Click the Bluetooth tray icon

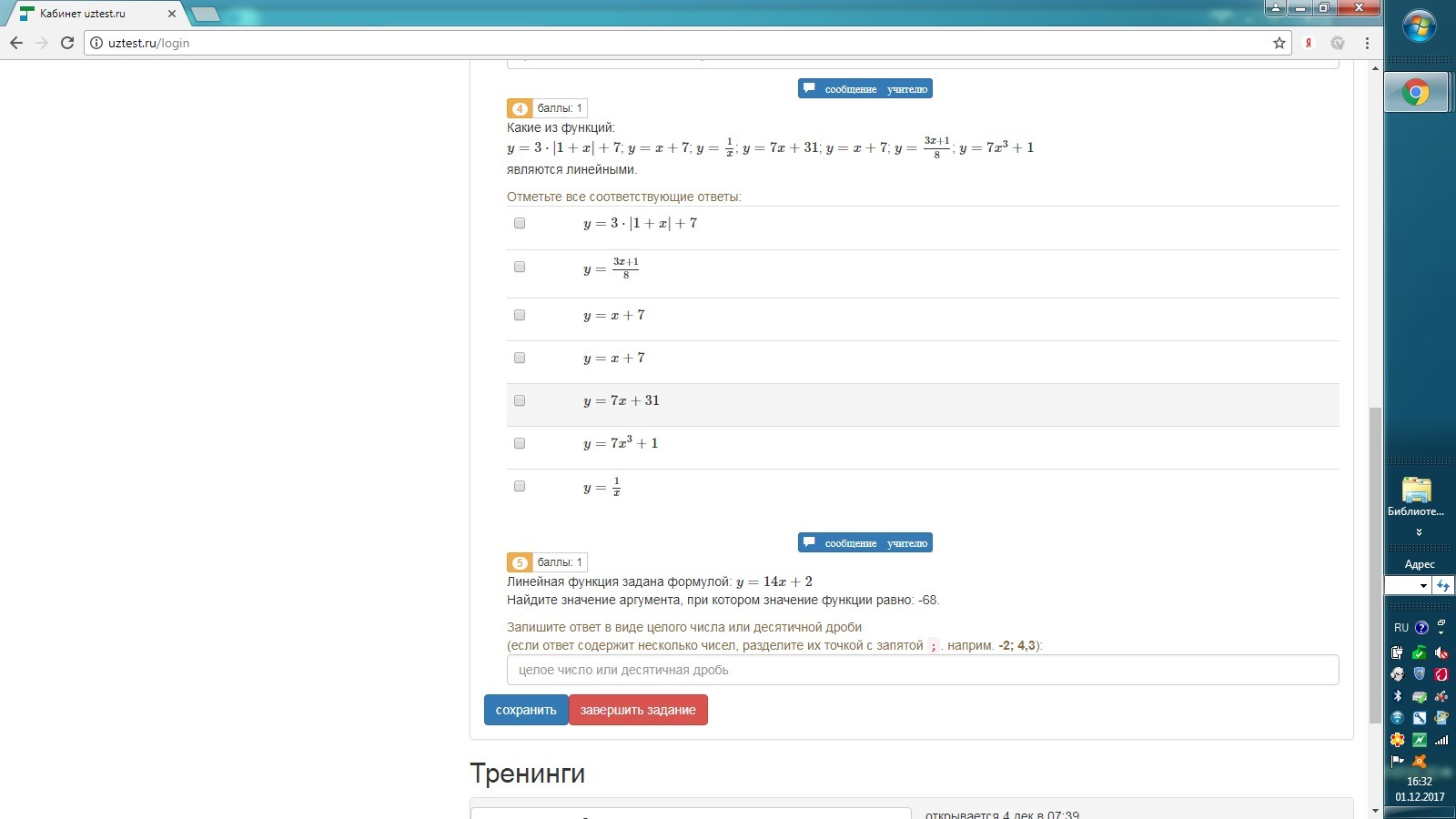1398,696
